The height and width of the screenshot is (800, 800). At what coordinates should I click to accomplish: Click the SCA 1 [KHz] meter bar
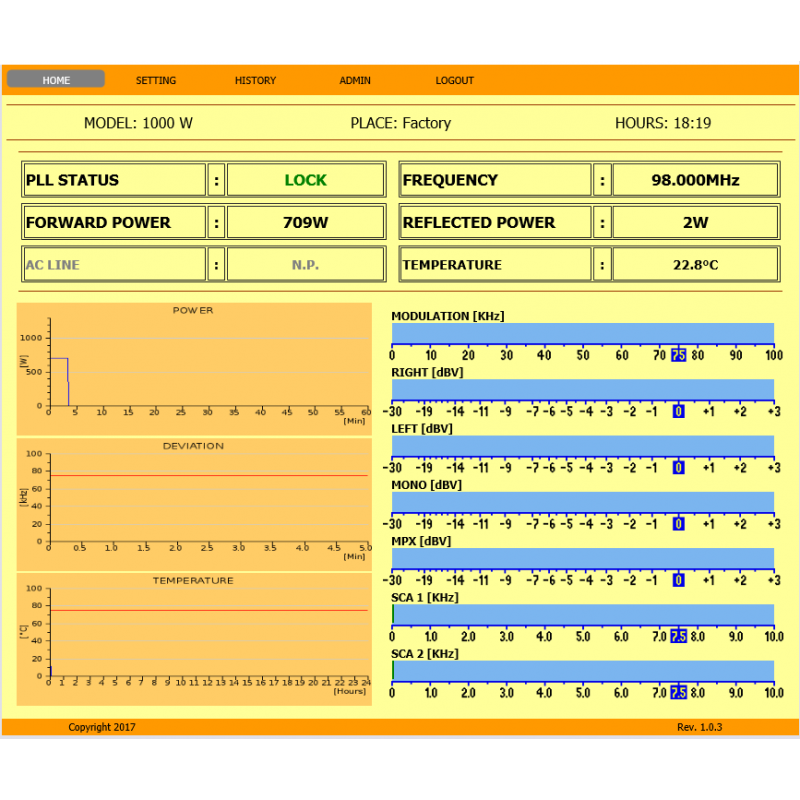click(582, 614)
